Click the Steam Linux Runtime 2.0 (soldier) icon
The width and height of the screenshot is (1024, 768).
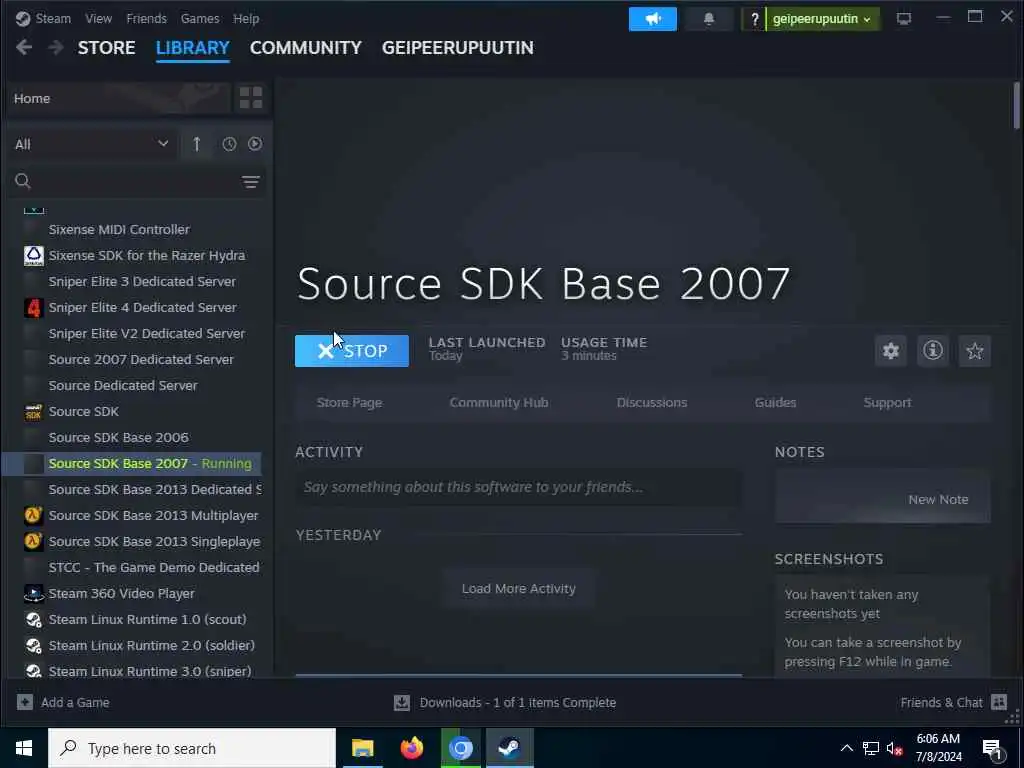point(33,646)
